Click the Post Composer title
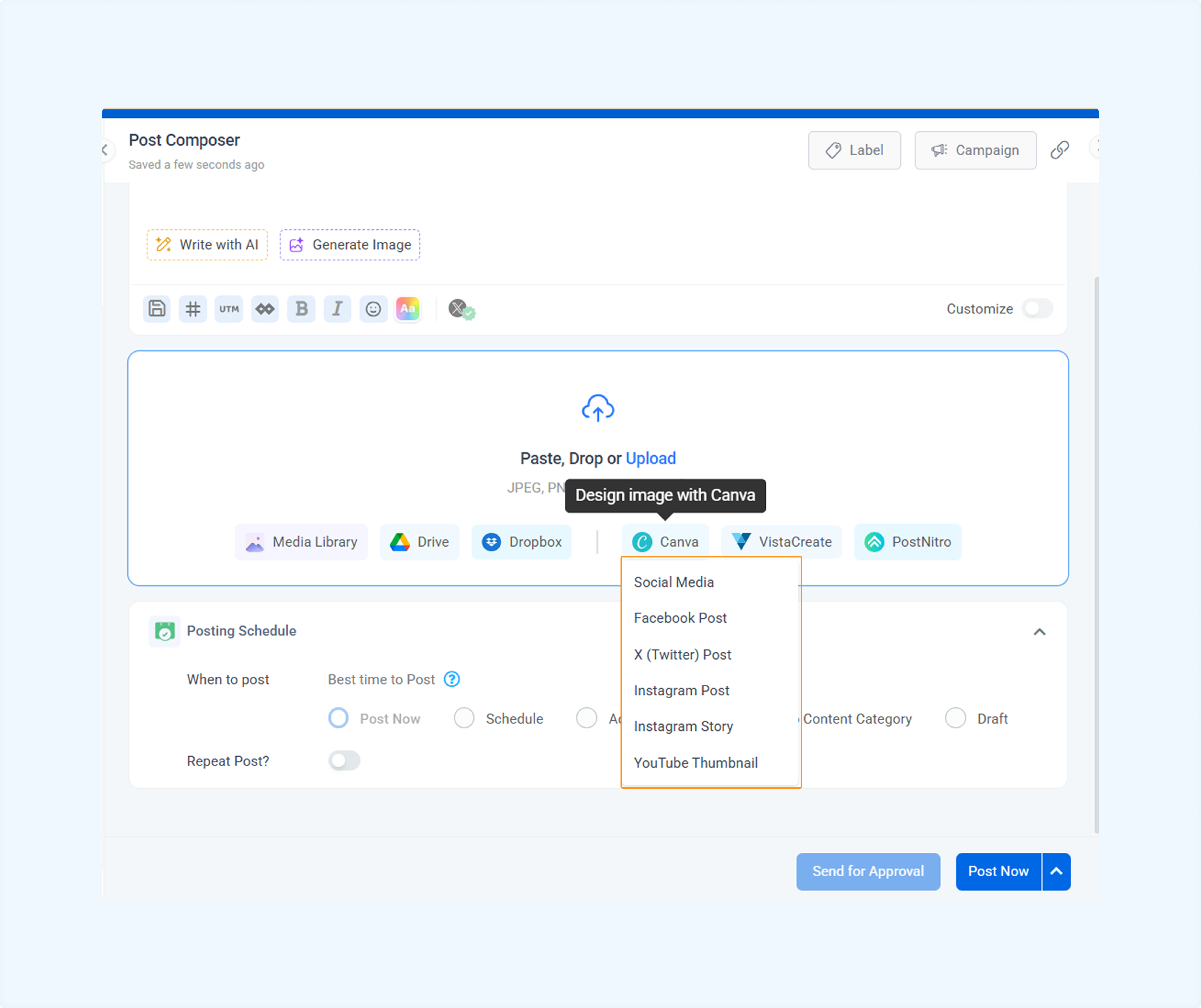Viewport: 1201px width, 1008px height. pyautogui.click(x=184, y=140)
